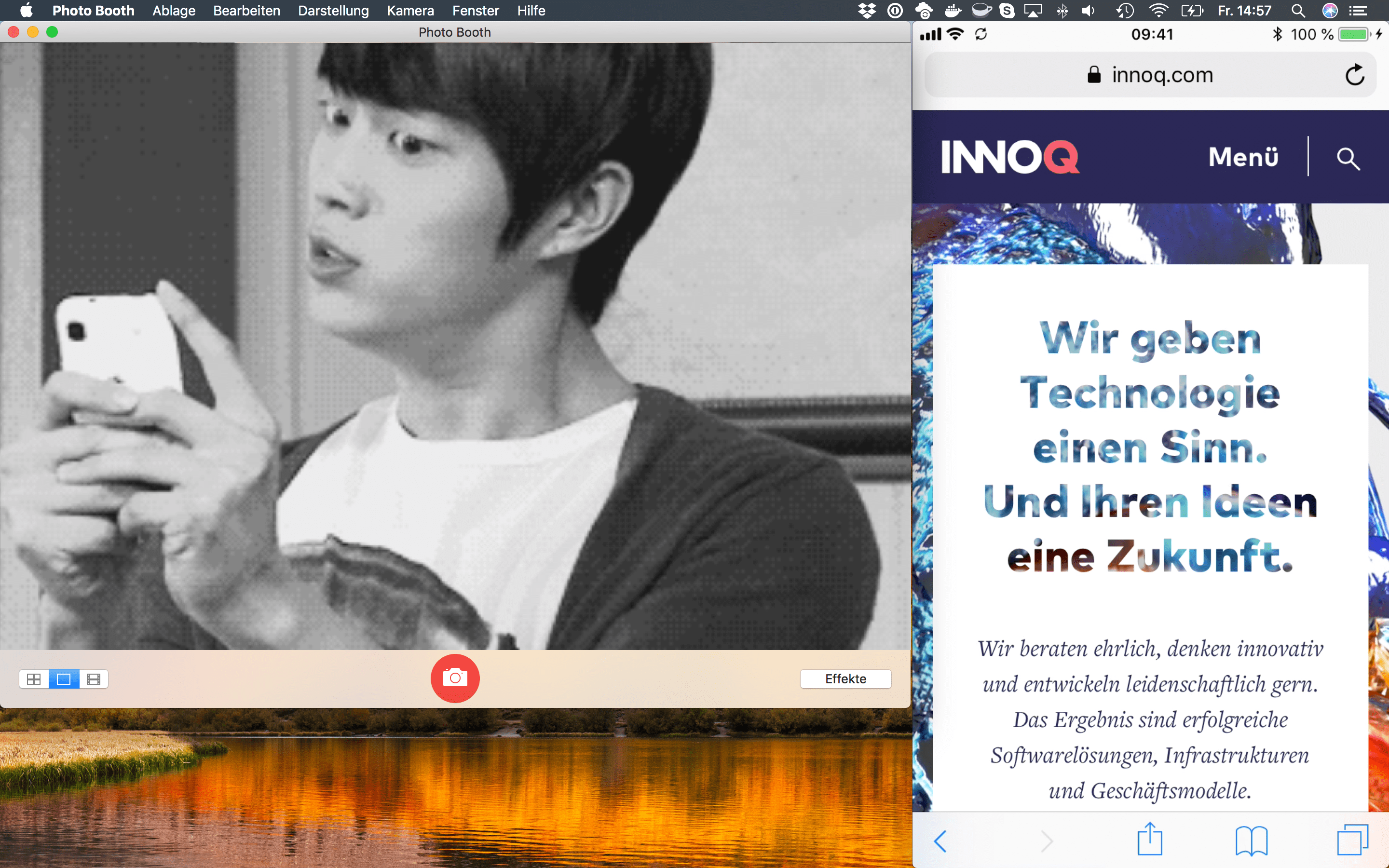
Task: Click the iPhone status time 09:41
Action: point(1152,34)
